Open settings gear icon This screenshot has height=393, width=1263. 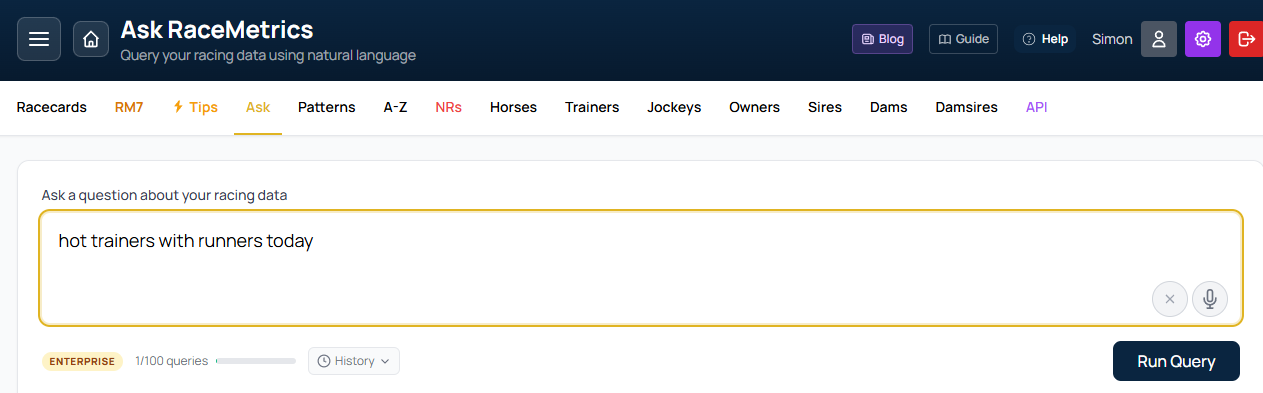point(1203,39)
